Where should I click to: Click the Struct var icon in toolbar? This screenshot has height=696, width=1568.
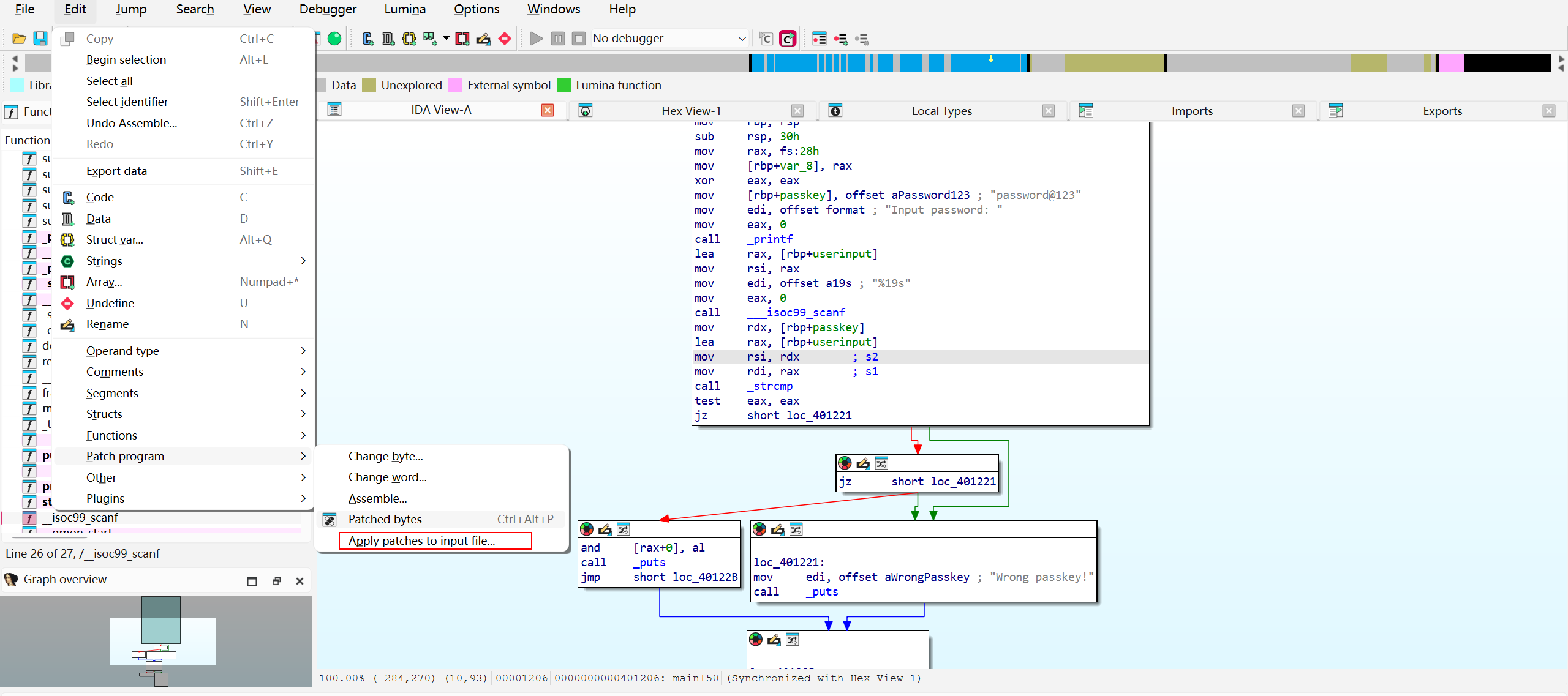pos(409,39)
